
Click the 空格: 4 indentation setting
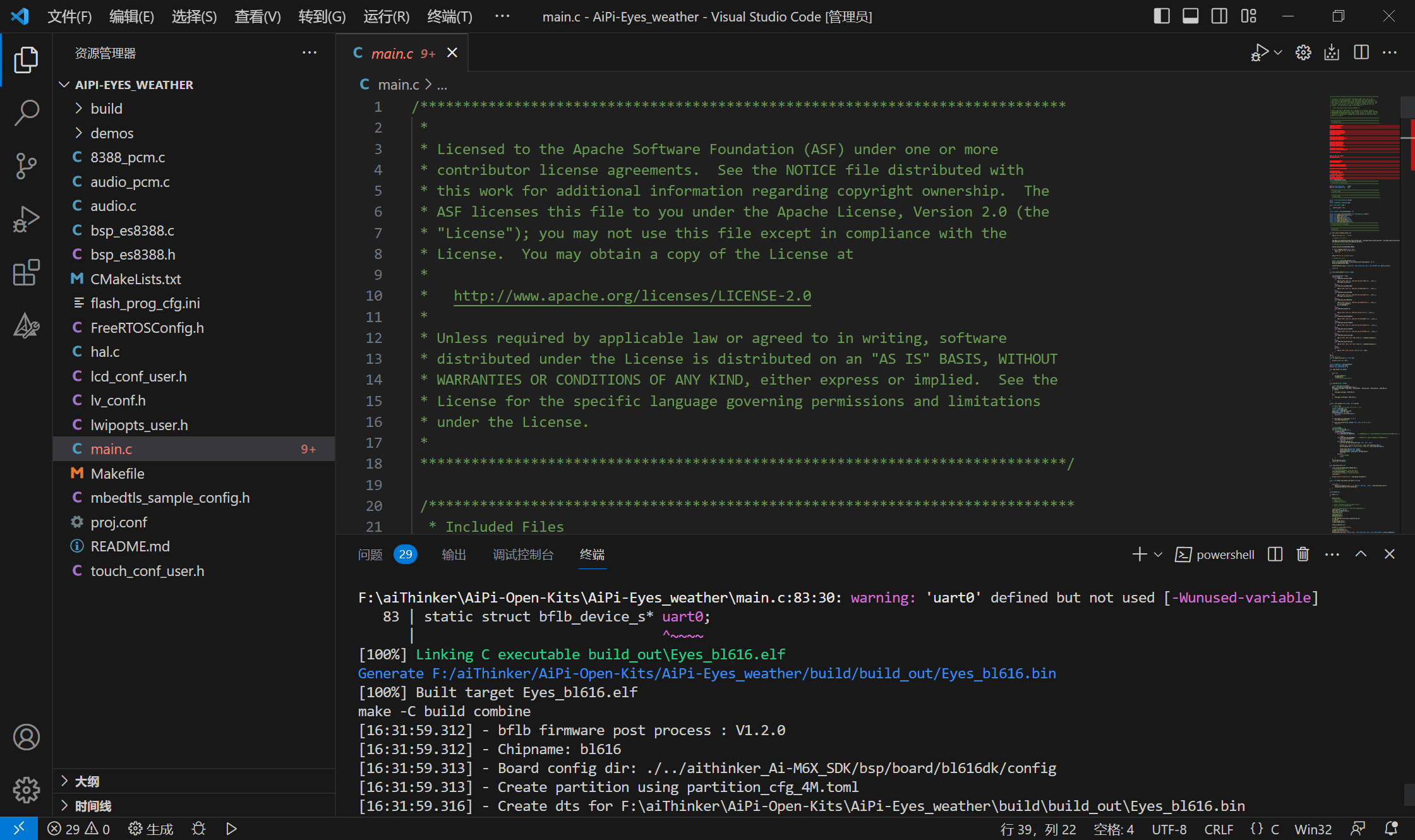pyautogui.click(x=1114, y=829)
